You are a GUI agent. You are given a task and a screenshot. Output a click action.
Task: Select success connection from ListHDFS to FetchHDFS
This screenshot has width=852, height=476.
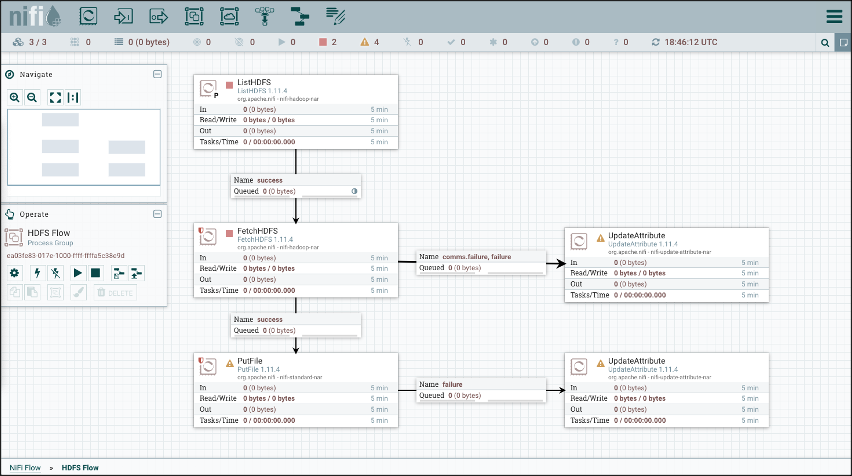(296, 186)
